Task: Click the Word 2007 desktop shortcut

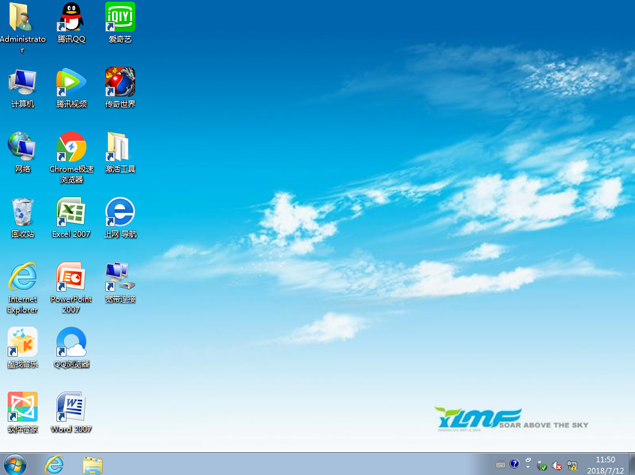Action: coord(70,408)
